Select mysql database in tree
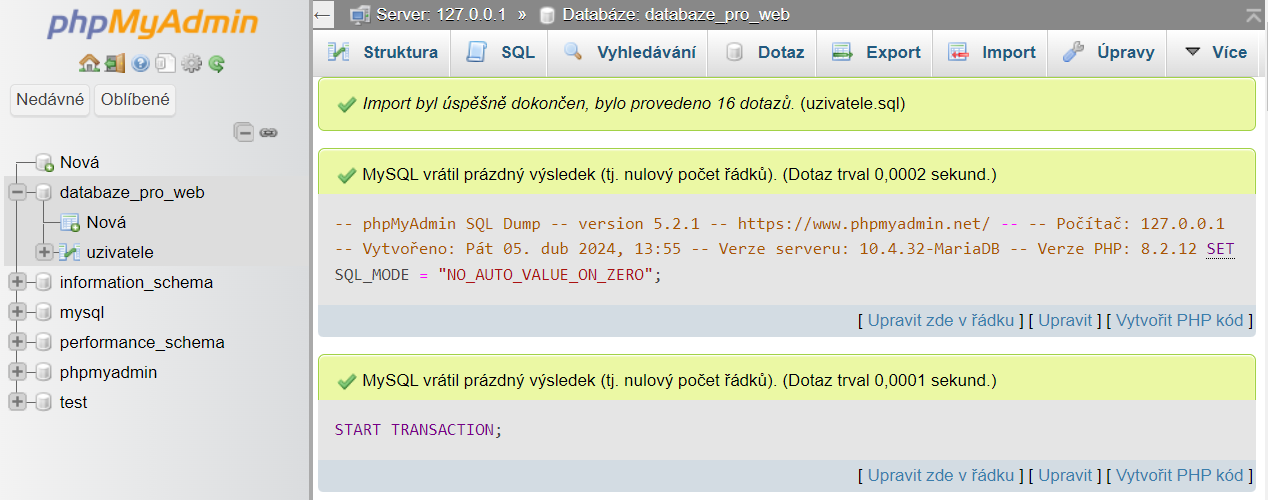1268x500 pixels. click(x=82, y=312)
